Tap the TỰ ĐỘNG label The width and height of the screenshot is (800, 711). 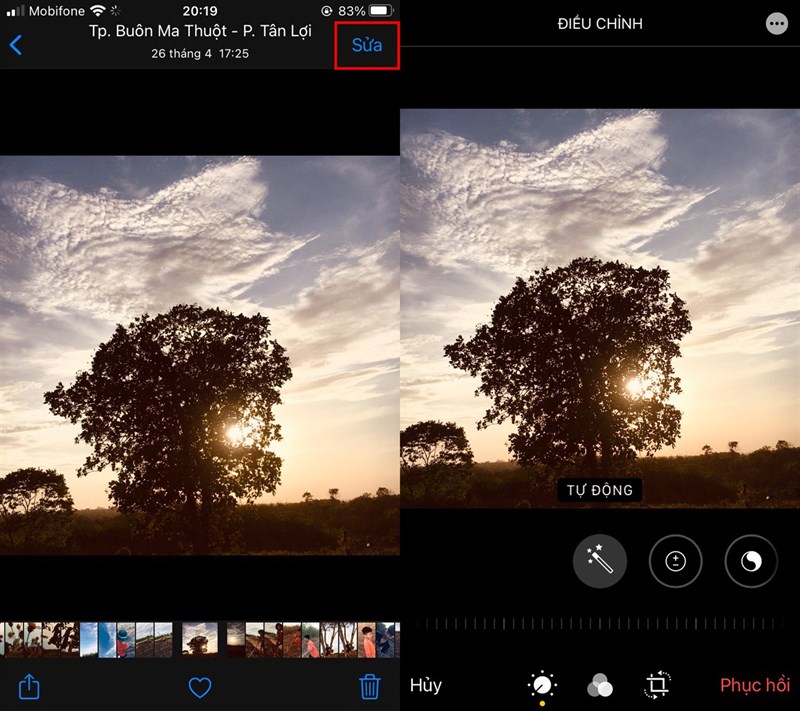click(600, 490)
